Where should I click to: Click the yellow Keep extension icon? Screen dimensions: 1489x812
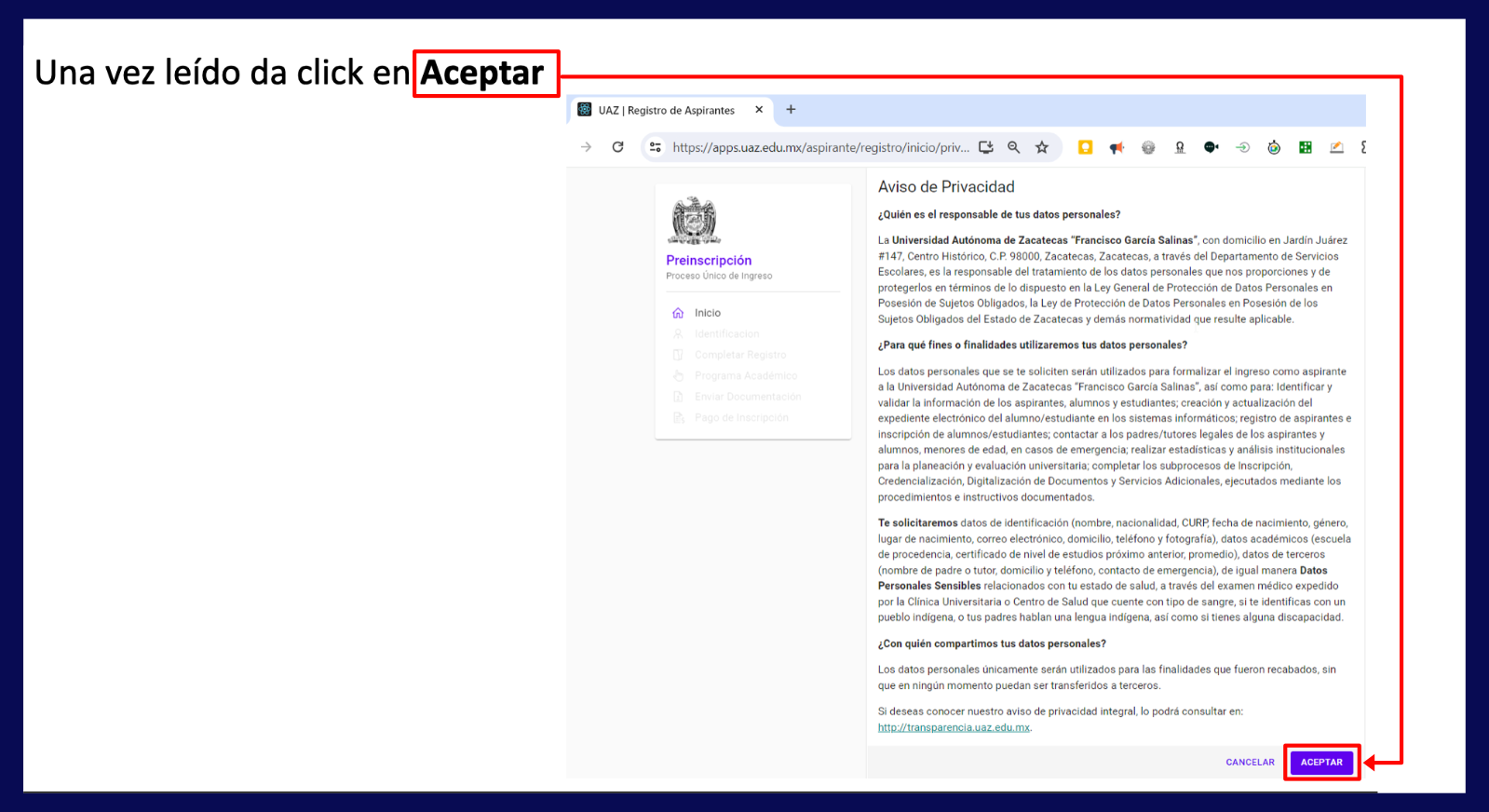click(1085, 147)
